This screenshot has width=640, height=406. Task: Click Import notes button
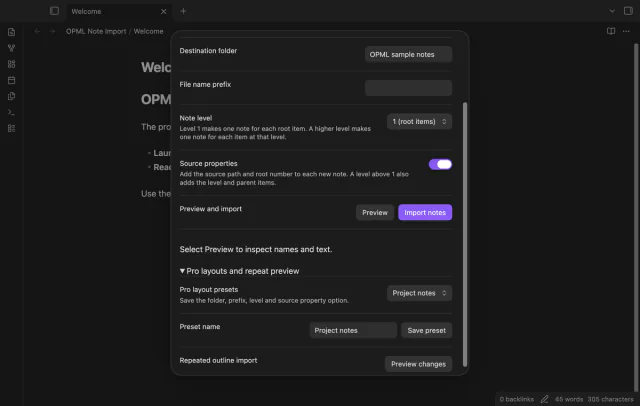coord(425,213)
